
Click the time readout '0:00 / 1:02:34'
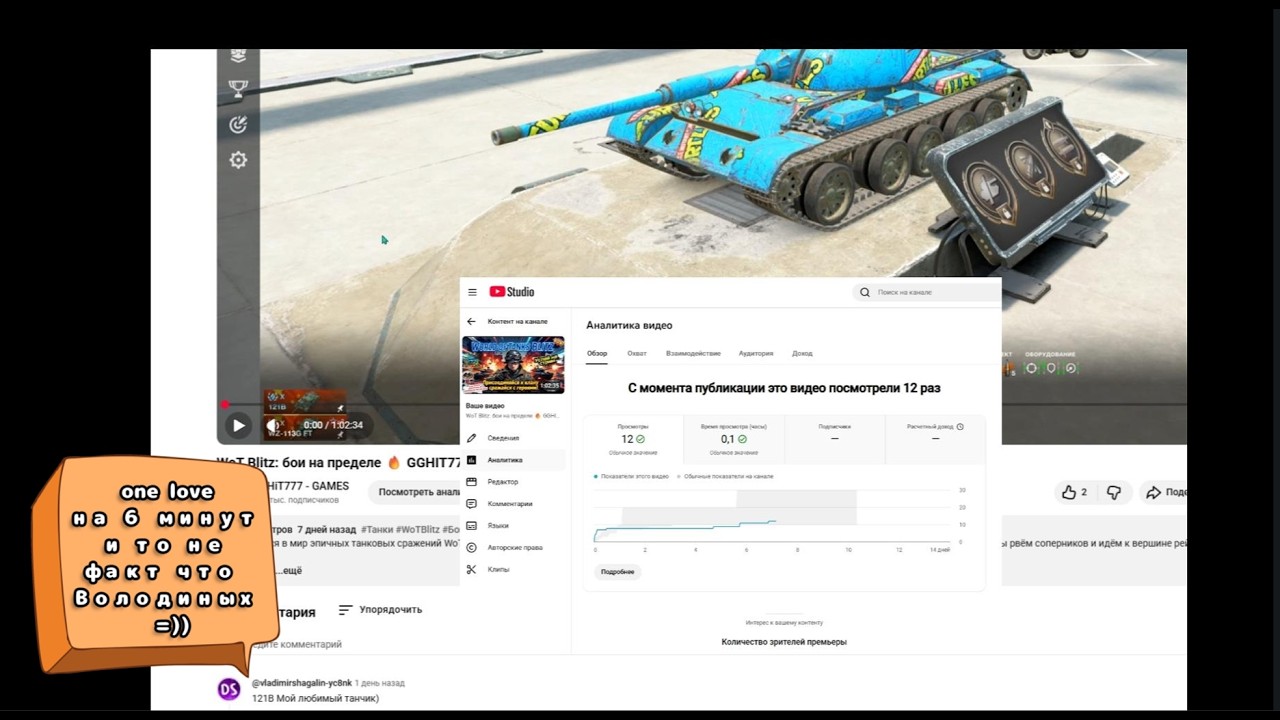333,425
